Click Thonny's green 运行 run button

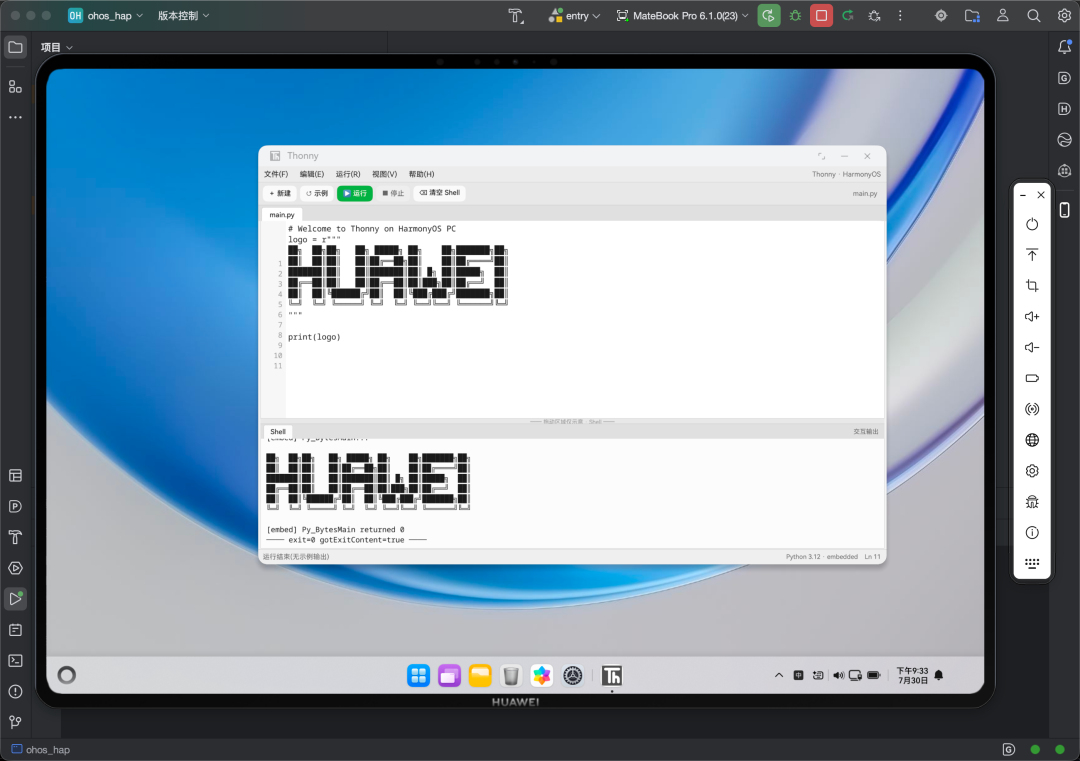[355, 194]
